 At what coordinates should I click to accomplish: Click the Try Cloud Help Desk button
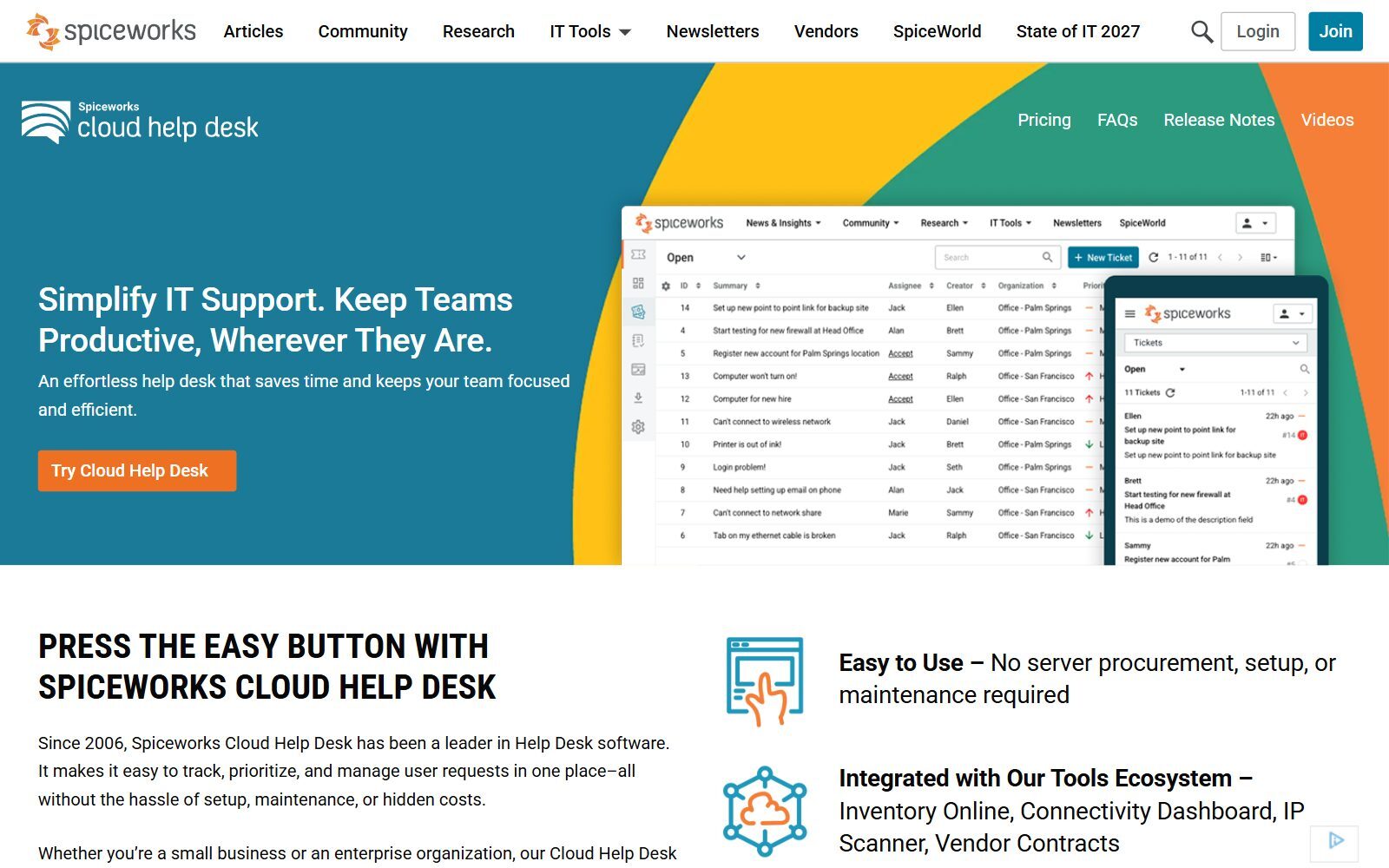(x=137, y=470)
